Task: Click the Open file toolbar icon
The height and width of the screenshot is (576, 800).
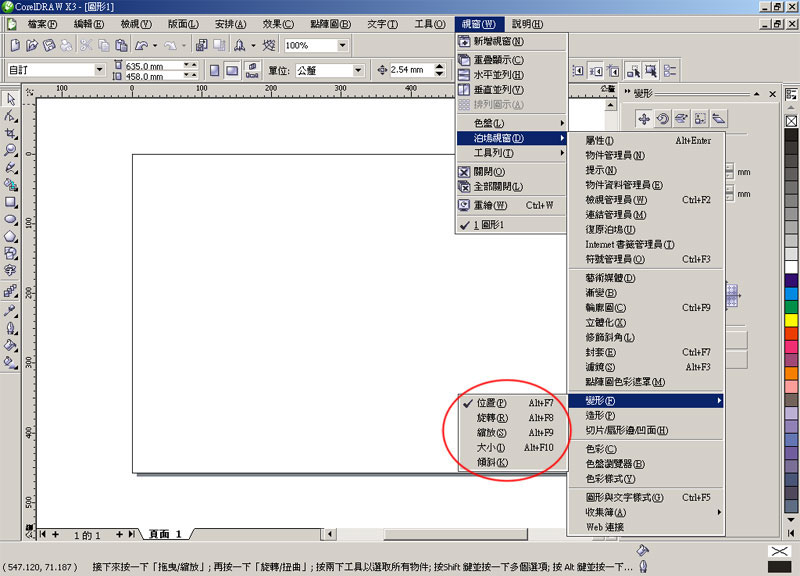Action: tap(32, 45)
